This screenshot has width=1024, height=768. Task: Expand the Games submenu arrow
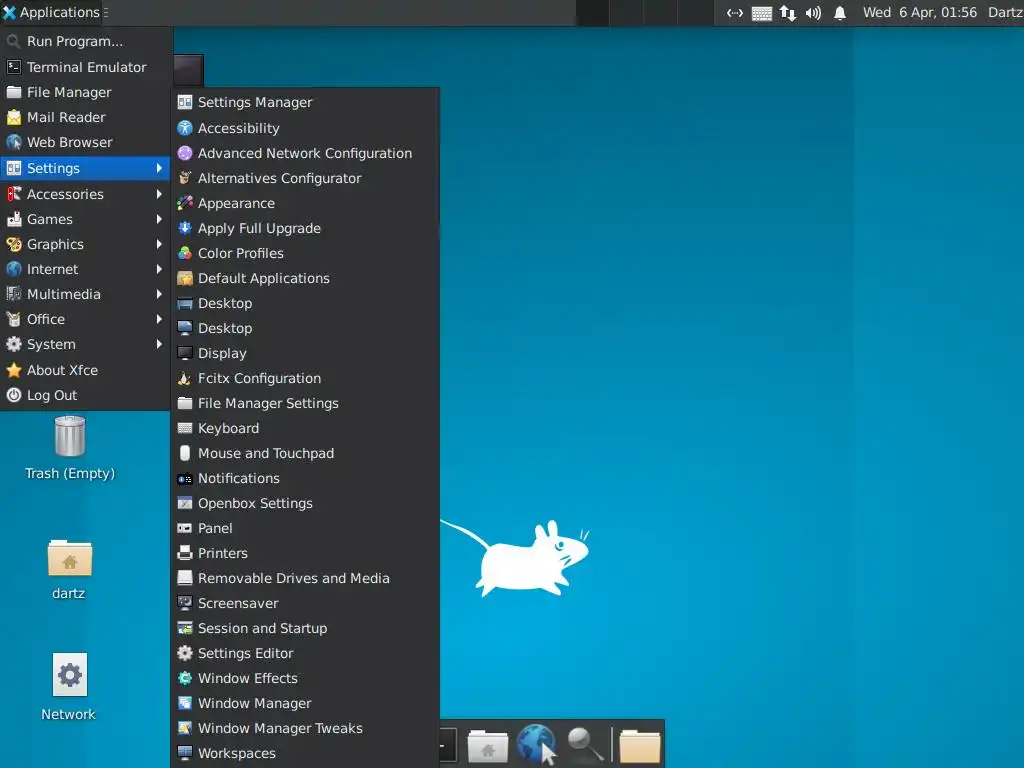159,219
